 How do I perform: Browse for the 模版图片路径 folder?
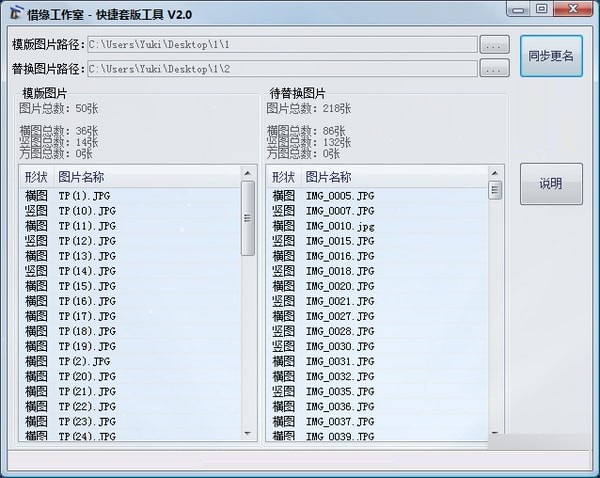point(494,45)
